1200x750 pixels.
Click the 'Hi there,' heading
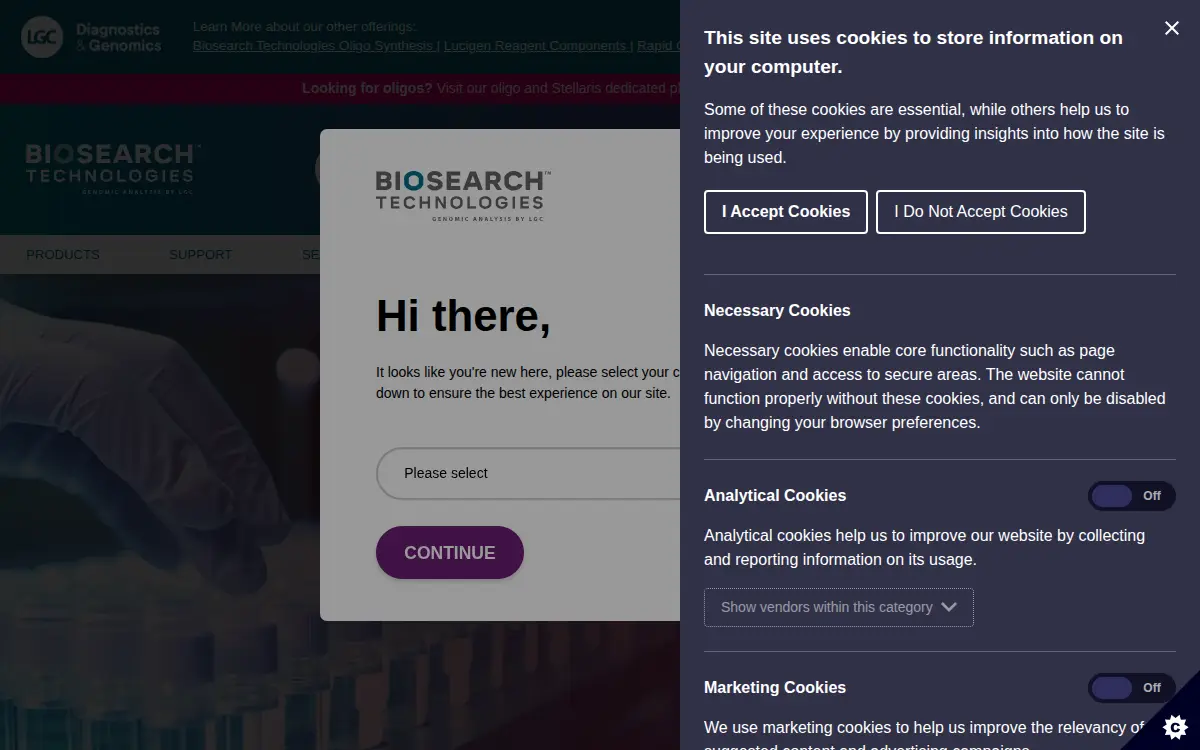point(463,316)
